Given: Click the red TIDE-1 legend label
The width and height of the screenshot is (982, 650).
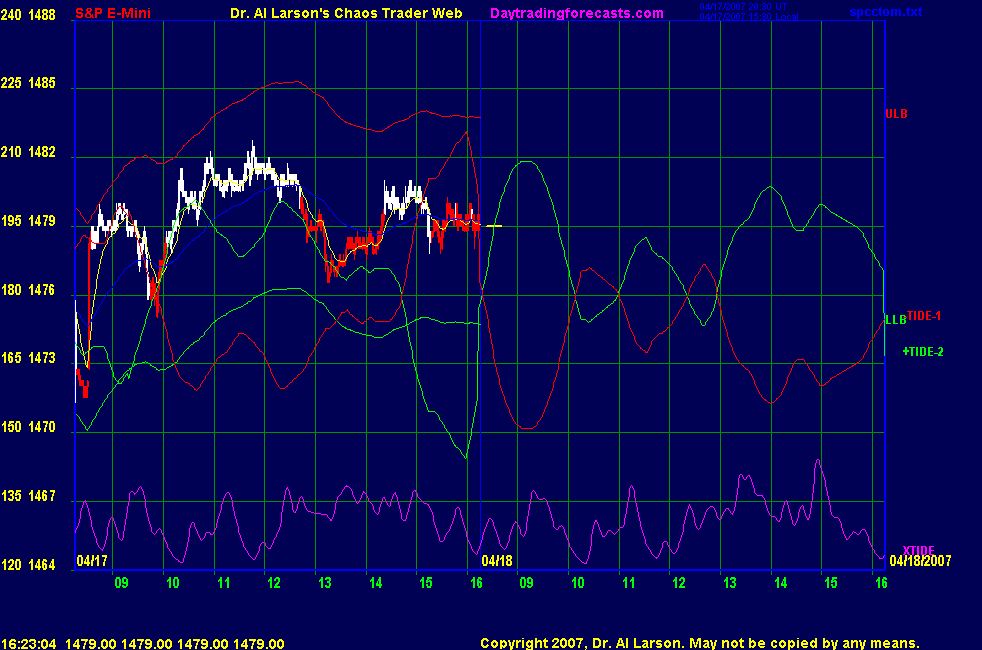Looking at the screenshot, I should click(x=924, y=316).
